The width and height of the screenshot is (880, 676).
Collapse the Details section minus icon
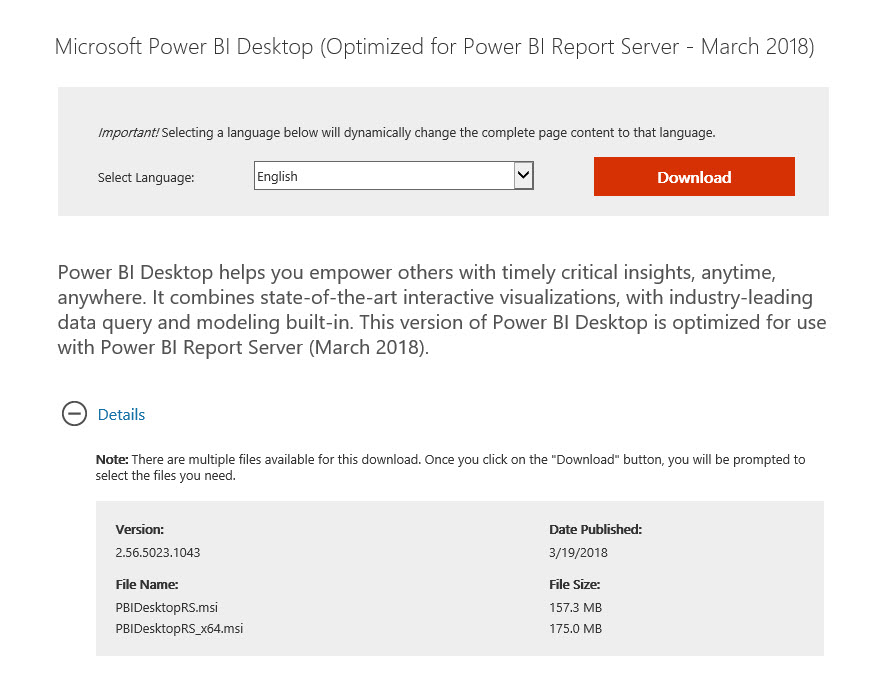pyautogui.click(x=74, y=414)
